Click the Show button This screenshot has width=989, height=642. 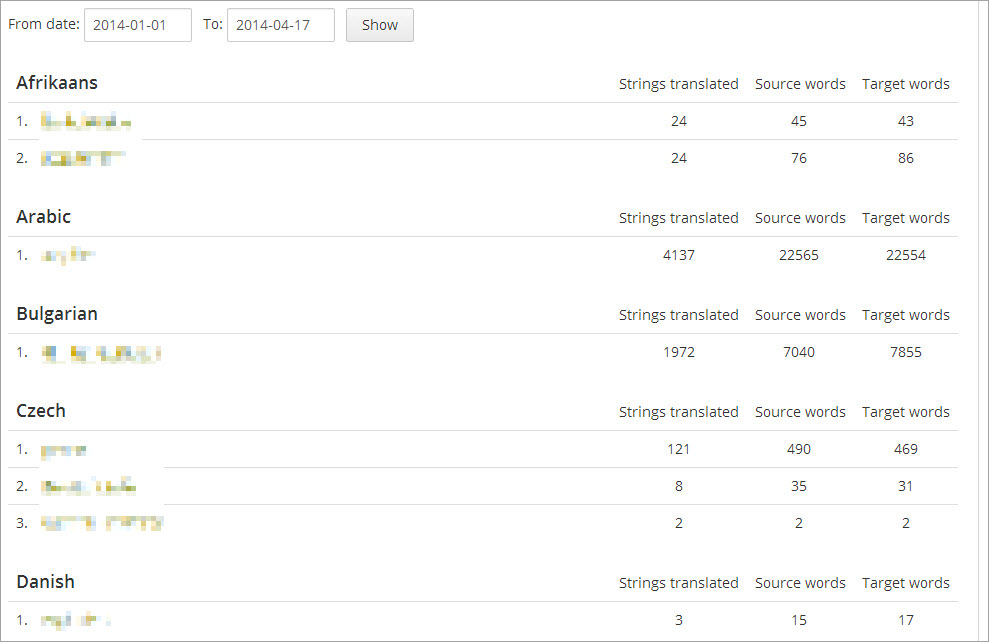pyautogui.click(x=380, y=25)
